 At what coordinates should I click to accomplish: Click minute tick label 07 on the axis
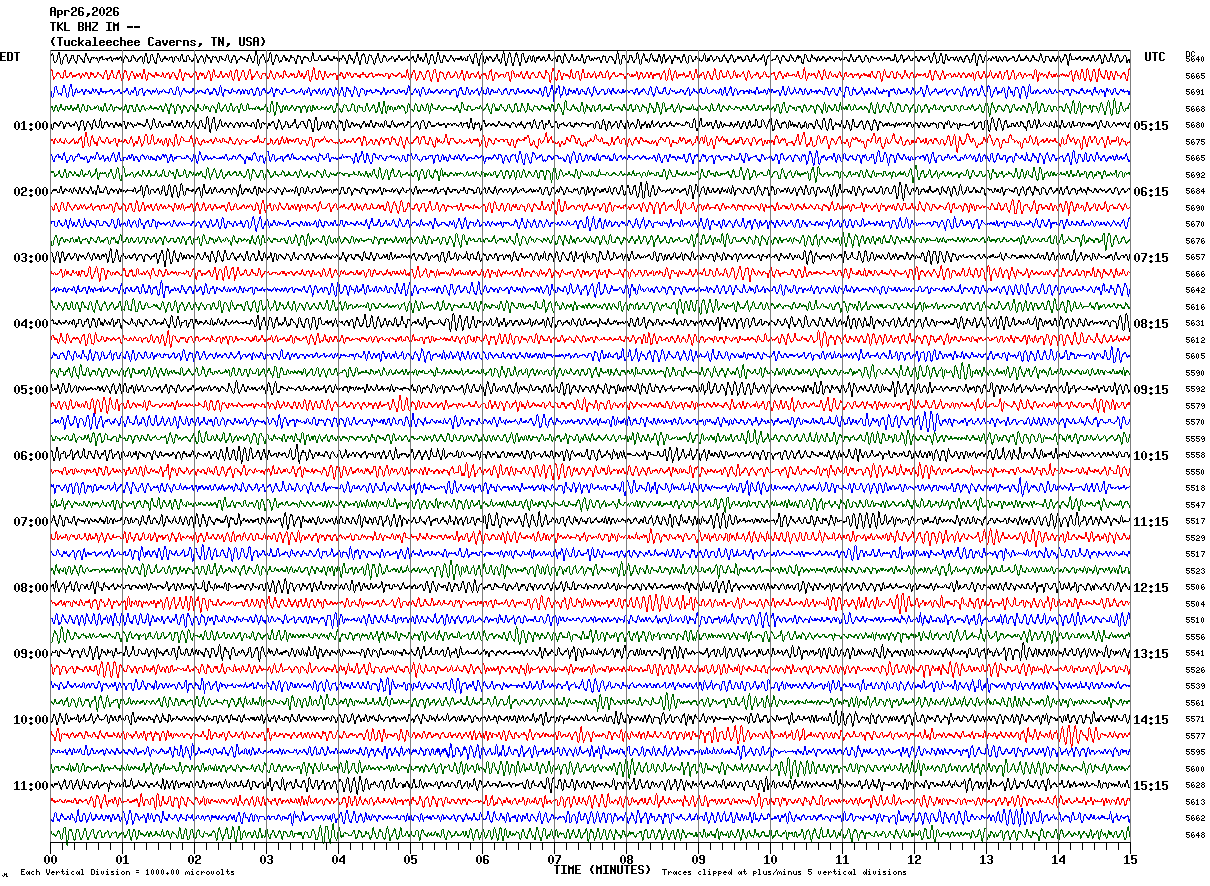554,860
